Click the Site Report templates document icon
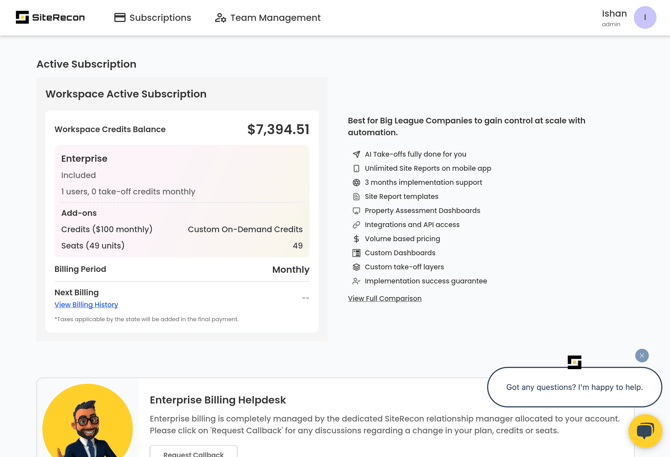Image resolution: width=670 pixels, height=457 pixels. click(x=356, y=196)
